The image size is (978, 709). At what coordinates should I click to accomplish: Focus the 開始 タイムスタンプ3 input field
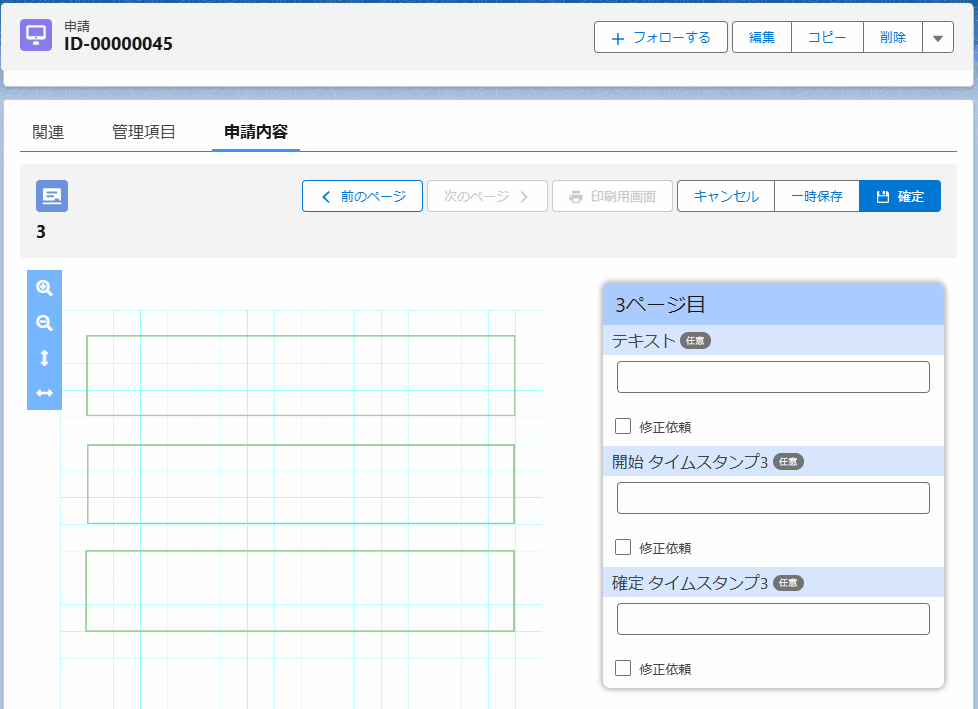click(x=773, y=498)
